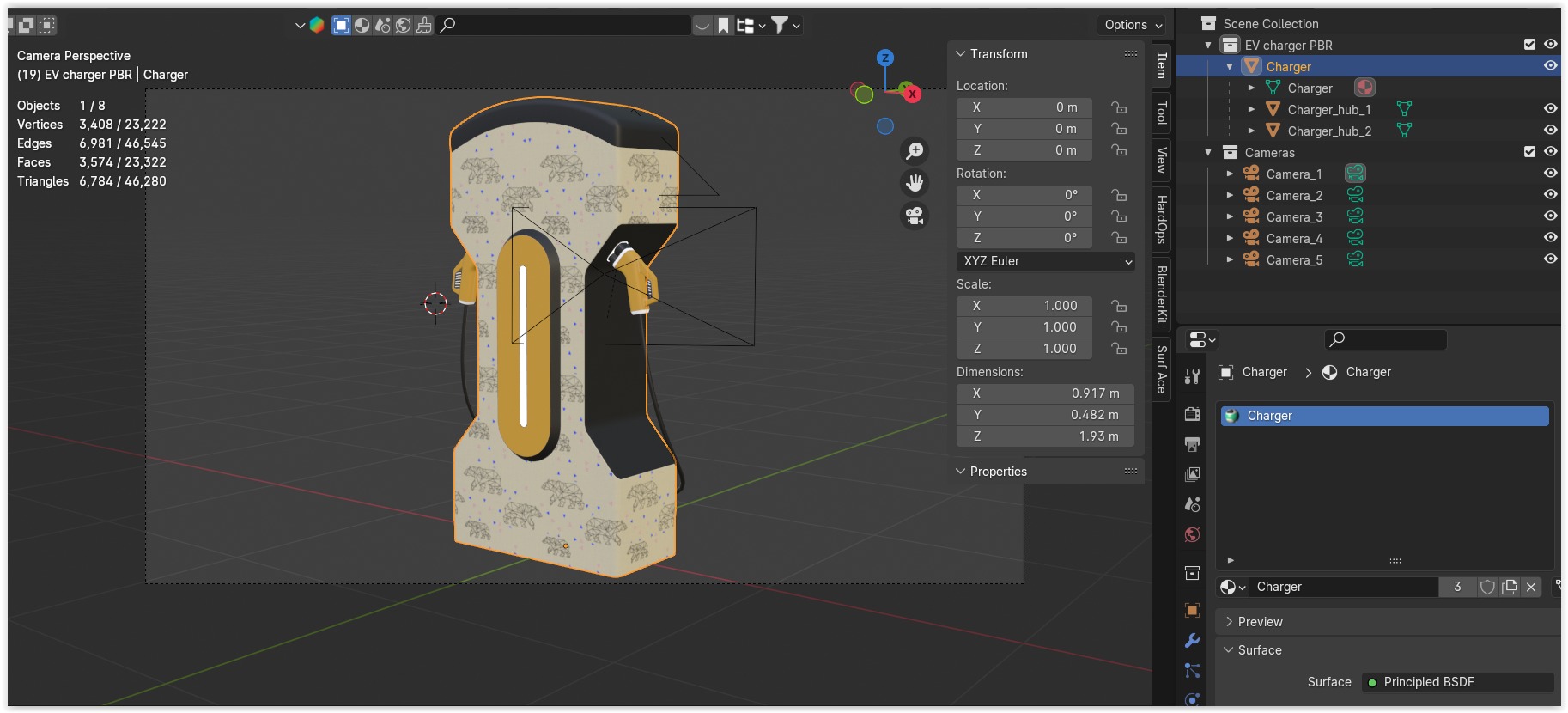Screen dimensions: 1568x713
Task: Click the duplicate material icon
Action: [1510, 587]
